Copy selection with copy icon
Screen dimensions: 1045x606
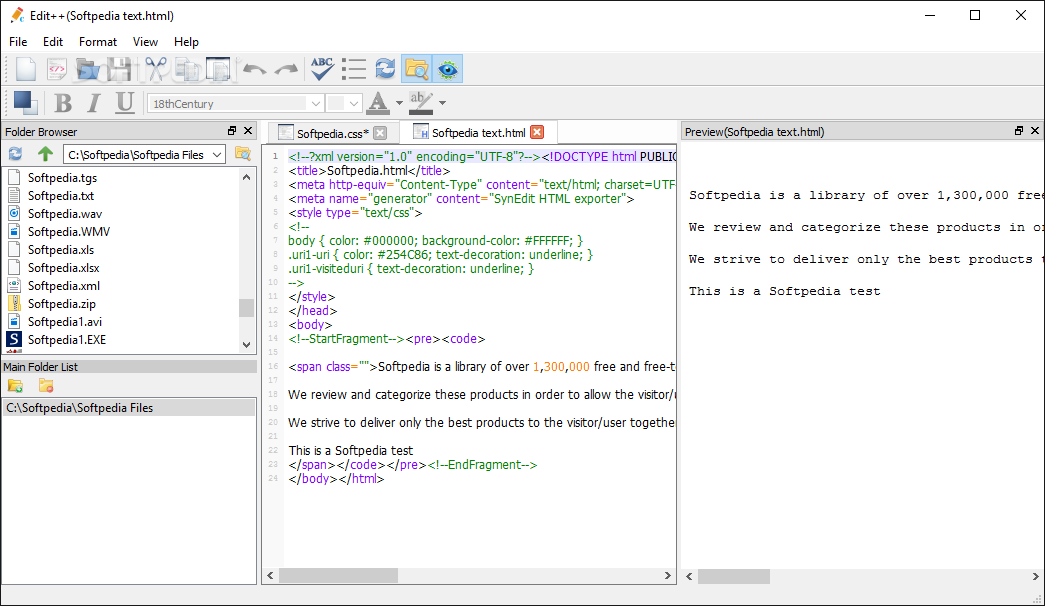tap(188, 69)
